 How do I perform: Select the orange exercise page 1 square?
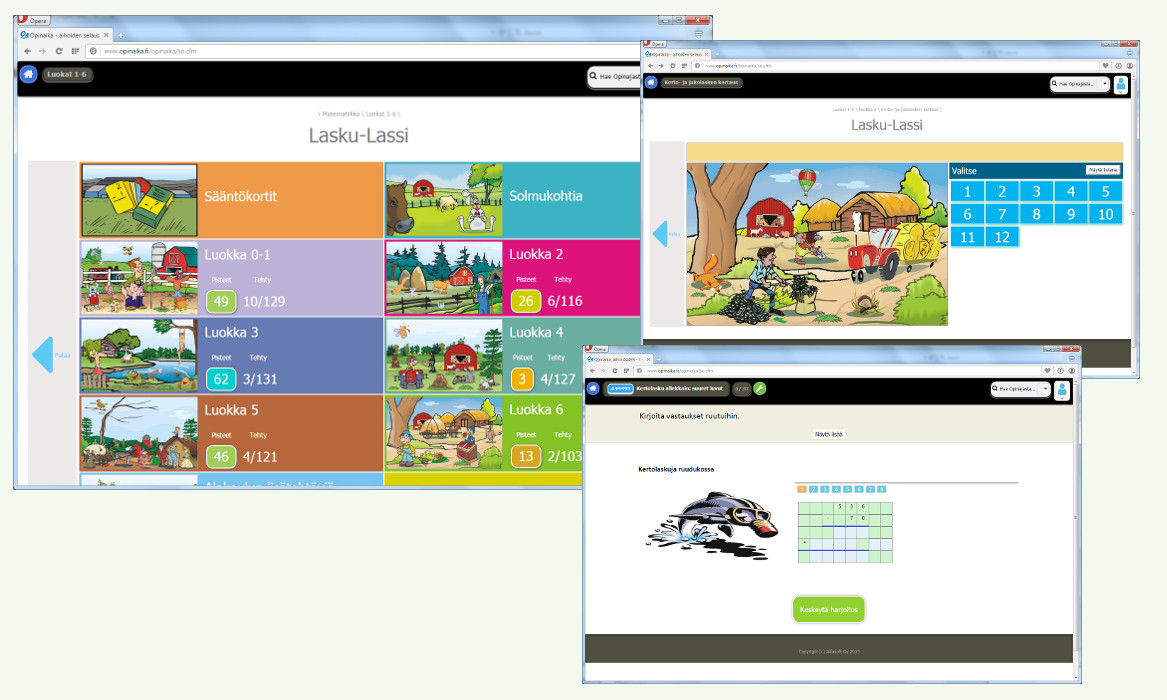coord(802,489)
